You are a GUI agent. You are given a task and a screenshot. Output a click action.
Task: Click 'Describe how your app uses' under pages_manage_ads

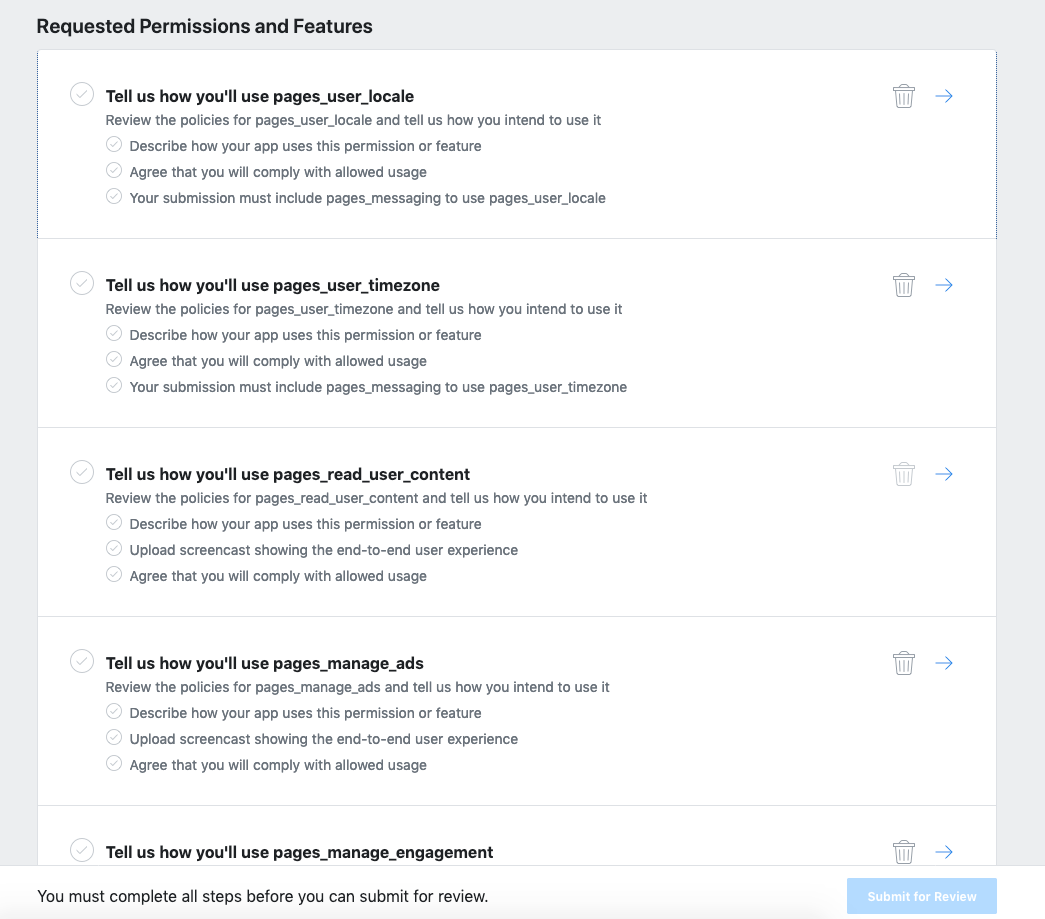point(305,713)
